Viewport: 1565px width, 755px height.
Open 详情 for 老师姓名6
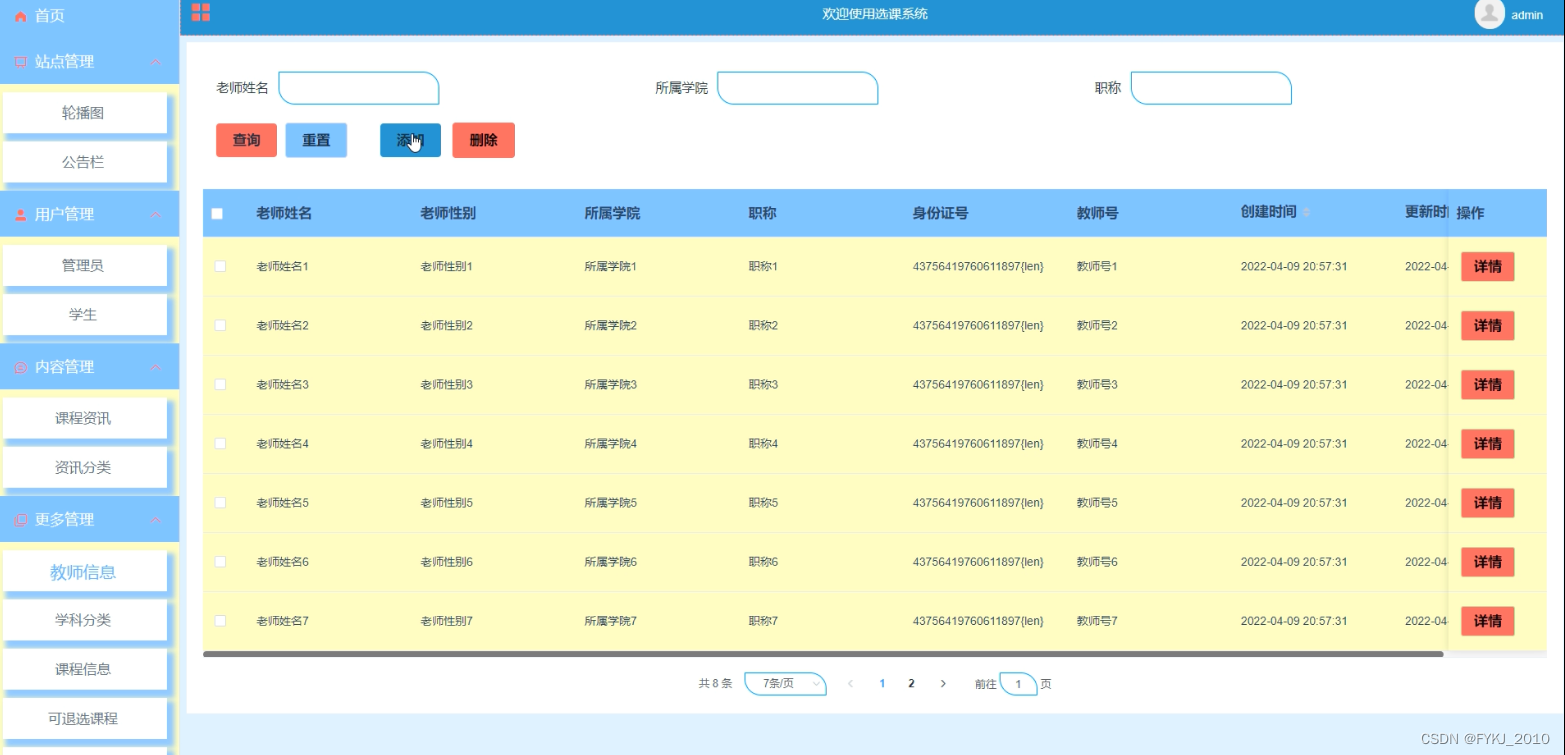click(x=1487, y=562)
